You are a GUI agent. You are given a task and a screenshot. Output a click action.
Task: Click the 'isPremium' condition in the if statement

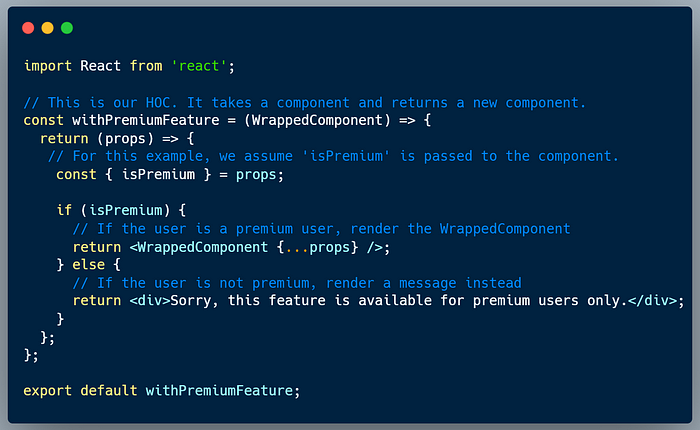125,210
